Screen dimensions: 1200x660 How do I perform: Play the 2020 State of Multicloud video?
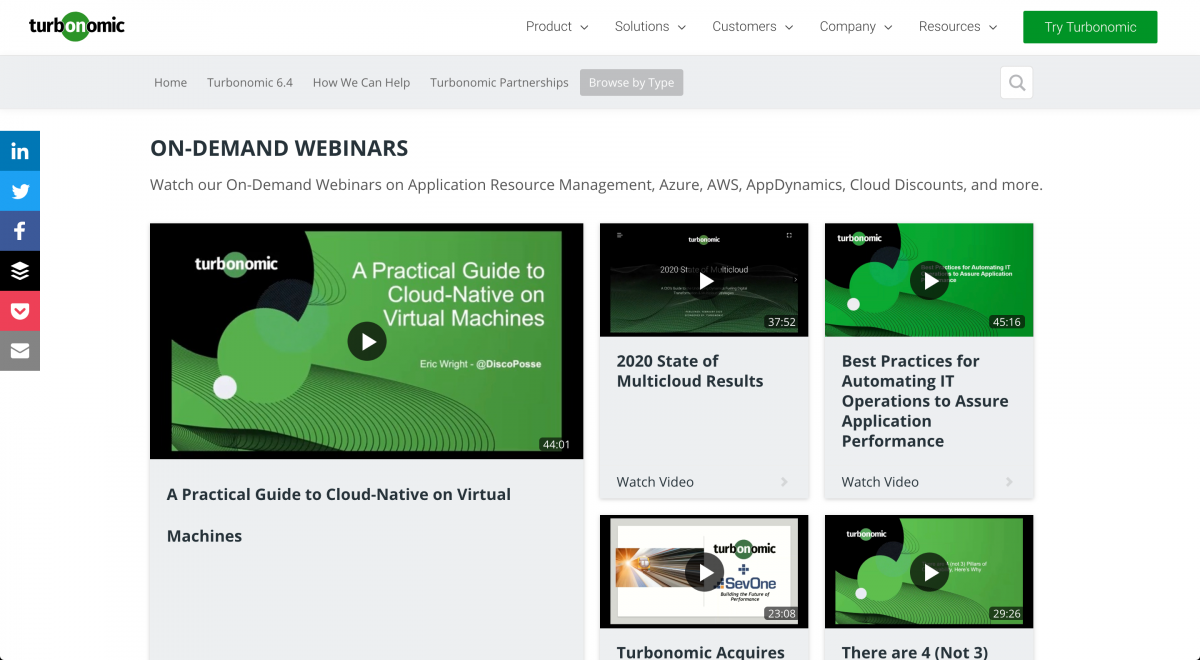pyautogui.click(x=706, y=281)
